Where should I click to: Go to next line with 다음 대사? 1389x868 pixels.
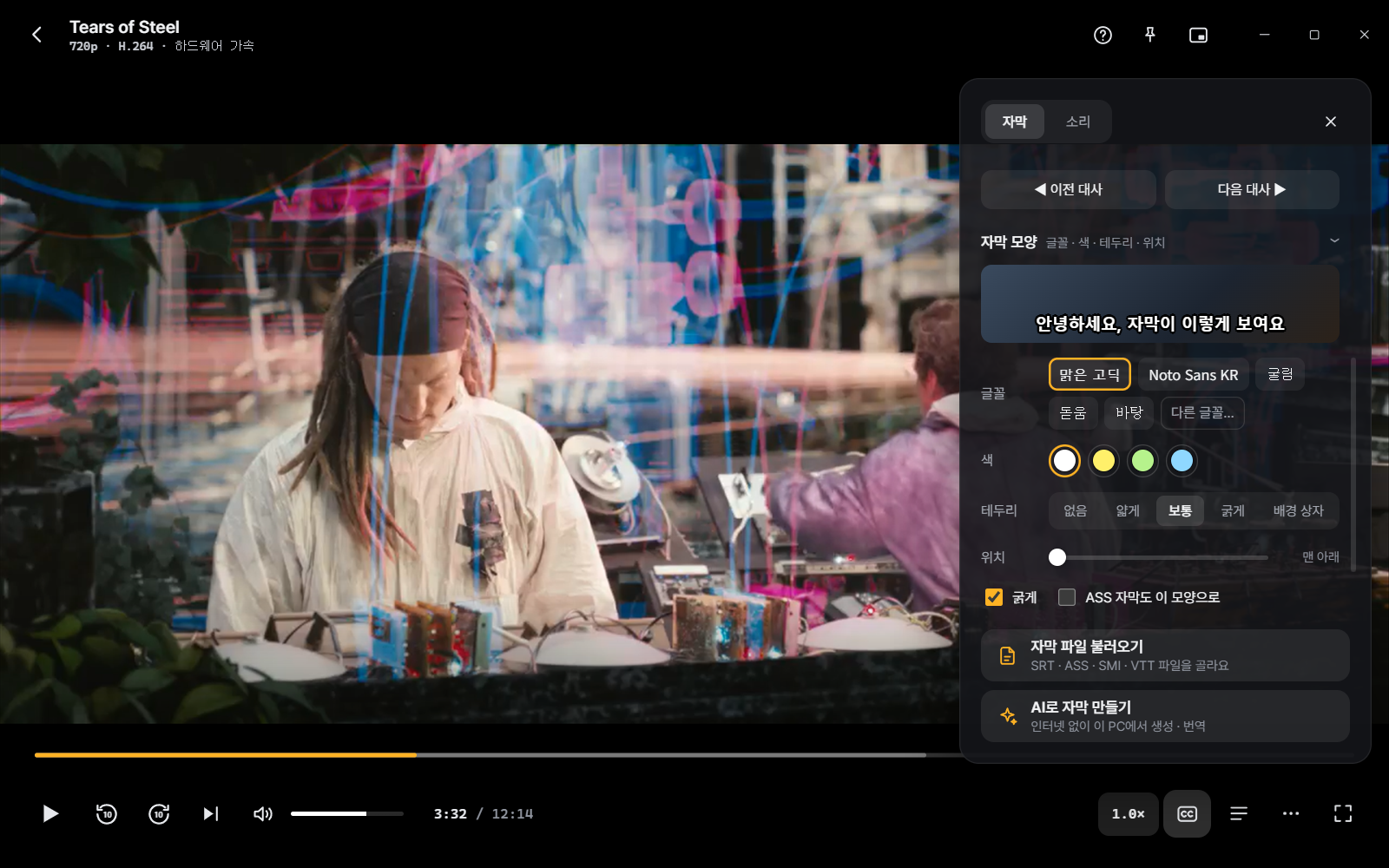(1252, 189)
